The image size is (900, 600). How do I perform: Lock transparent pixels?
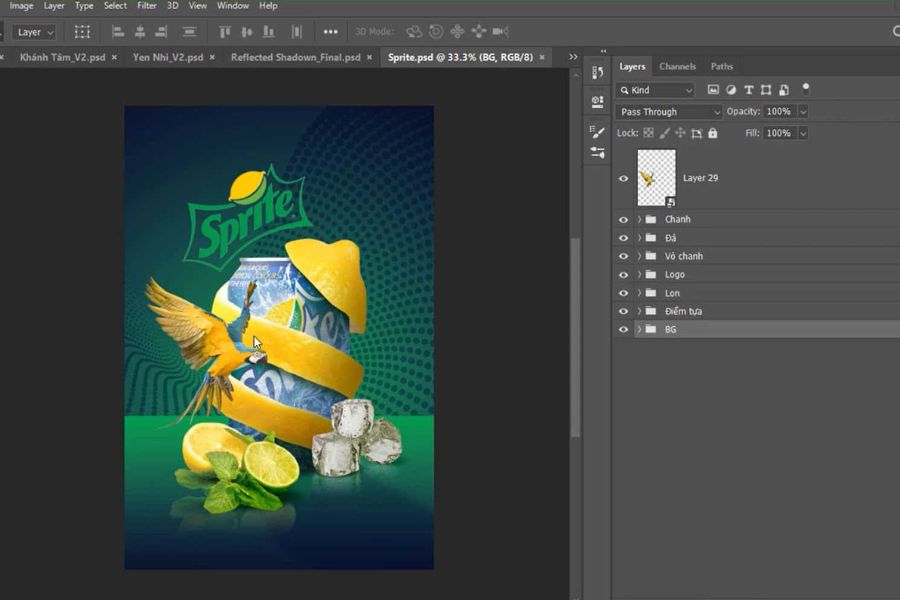649,133
